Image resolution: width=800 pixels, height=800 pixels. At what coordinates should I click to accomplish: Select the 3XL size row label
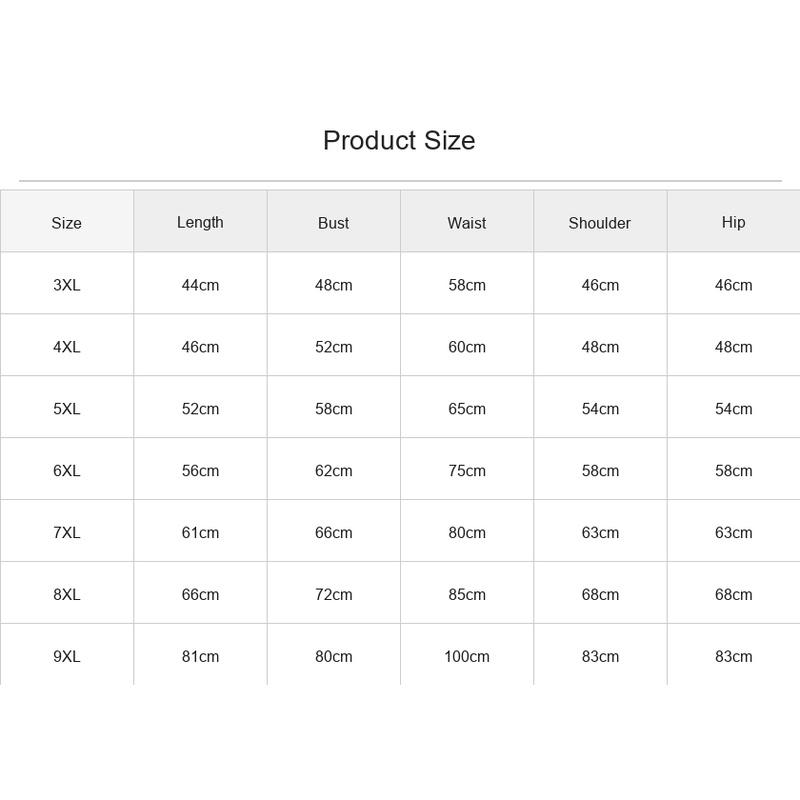click(x=67, y=285)
